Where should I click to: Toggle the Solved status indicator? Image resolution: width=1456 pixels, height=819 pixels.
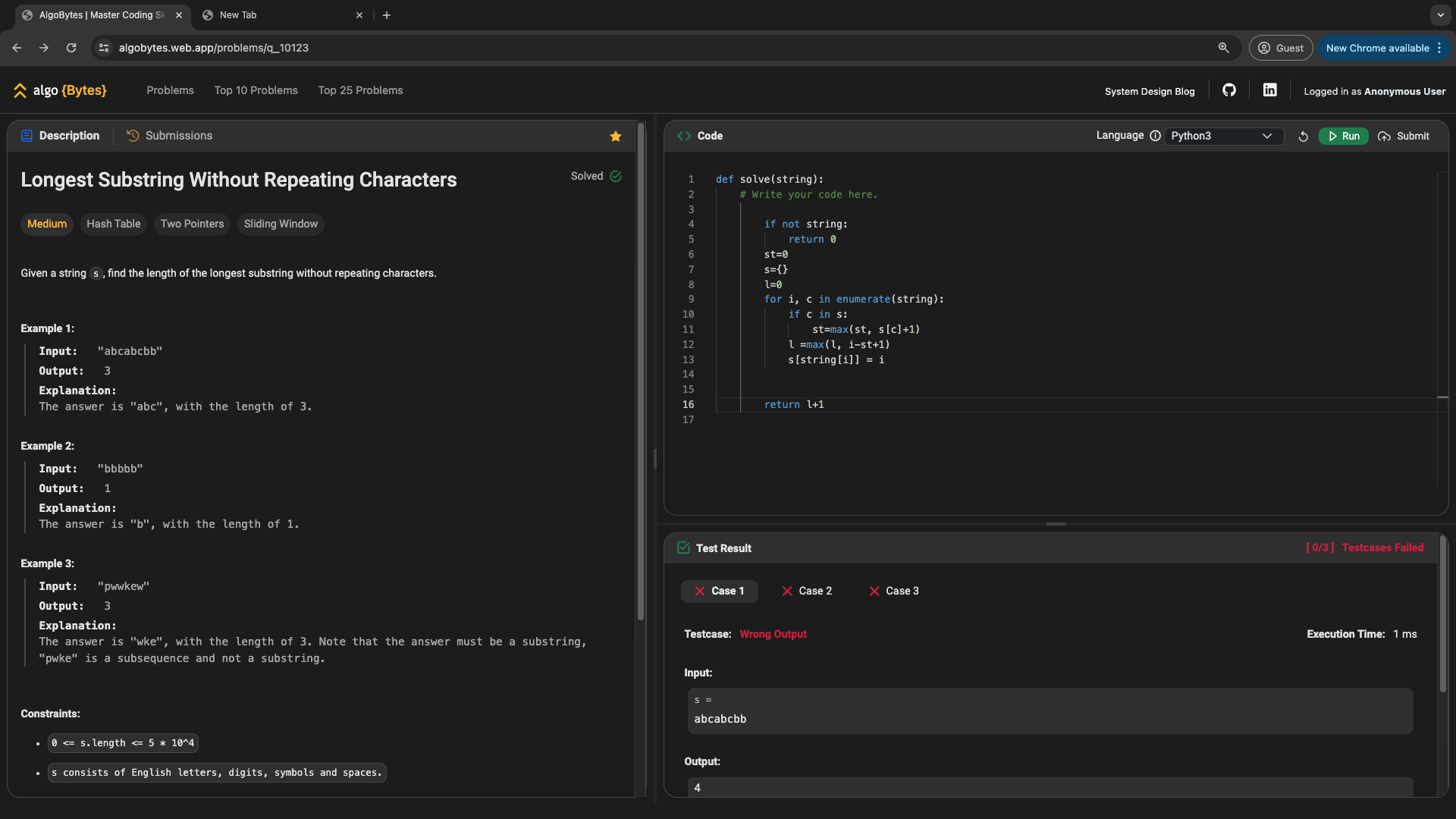point(617,176)
